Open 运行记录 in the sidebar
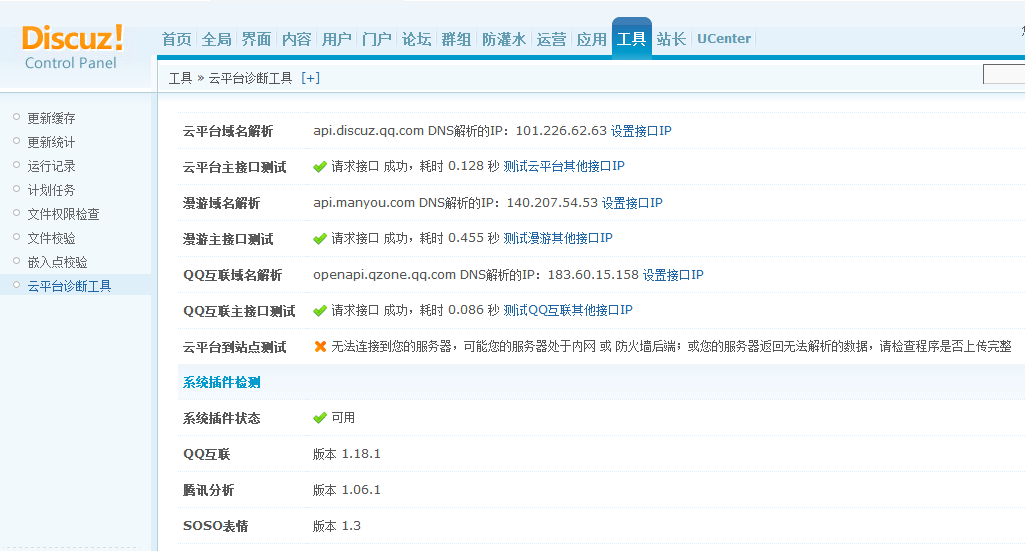Image resolution: width=1025 pixels, height=551 pixels. [51, 166]
